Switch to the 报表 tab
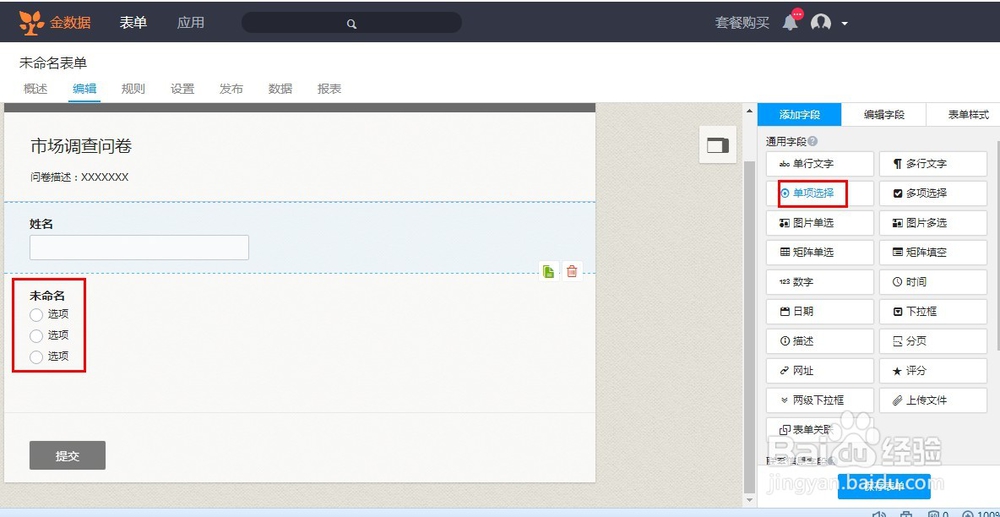The image size is (1000, 517). point(330,89)
